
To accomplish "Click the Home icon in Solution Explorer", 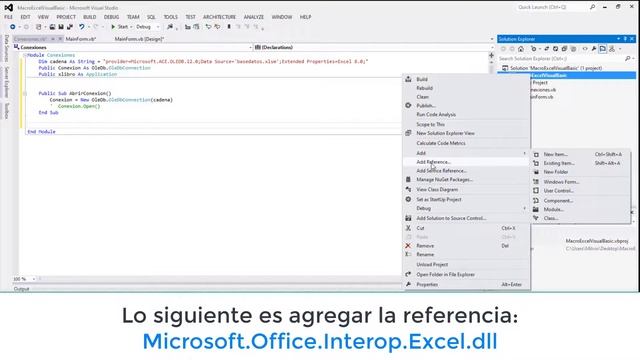I will pos(521,49).
